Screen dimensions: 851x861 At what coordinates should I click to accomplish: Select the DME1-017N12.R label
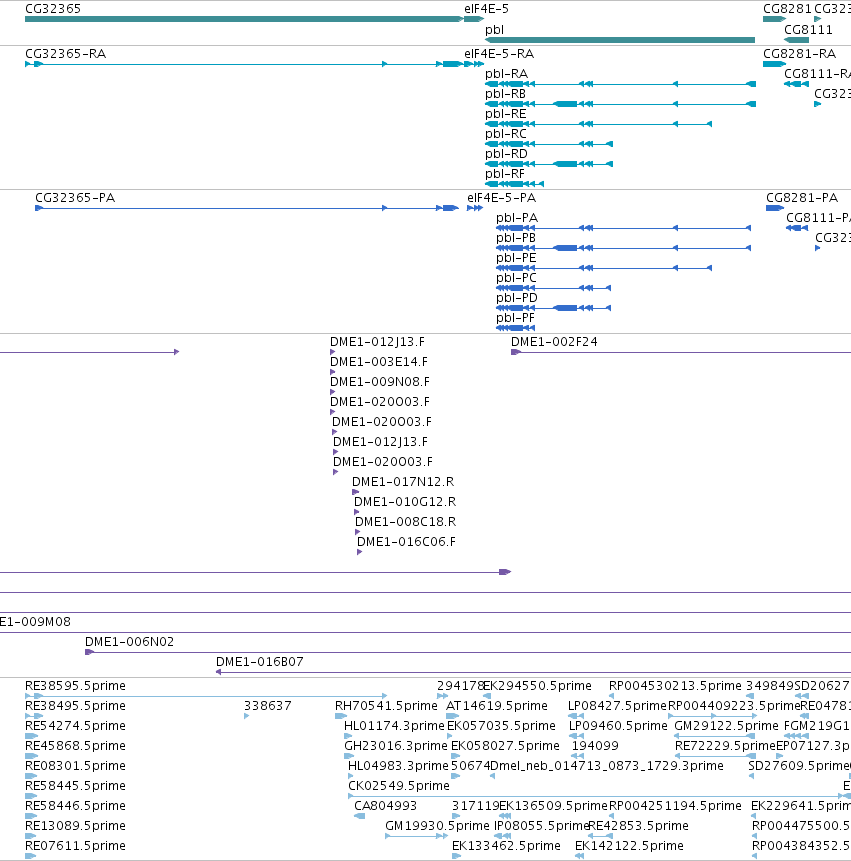403,482
